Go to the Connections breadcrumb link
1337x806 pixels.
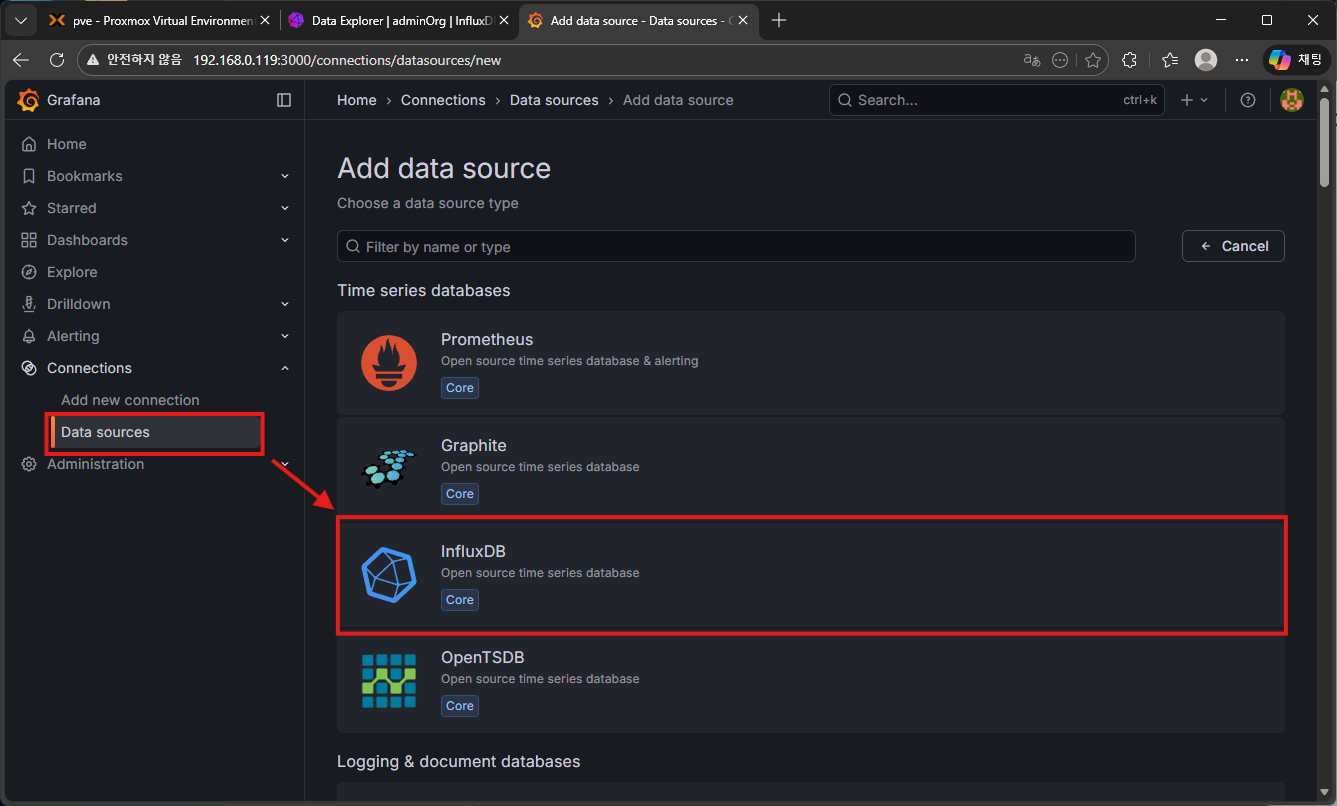(443, 100)
